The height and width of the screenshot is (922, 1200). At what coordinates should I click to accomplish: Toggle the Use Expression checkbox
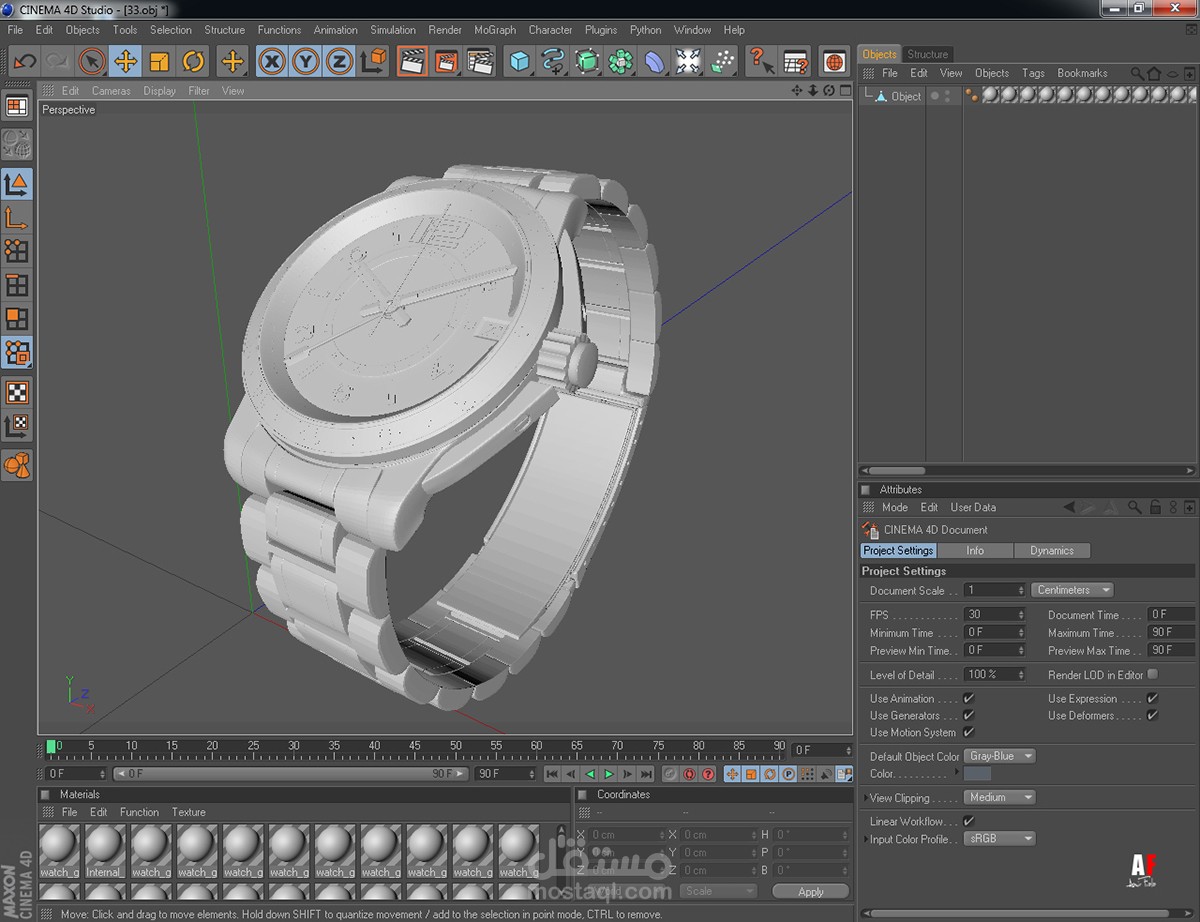tap(1152, 698)
